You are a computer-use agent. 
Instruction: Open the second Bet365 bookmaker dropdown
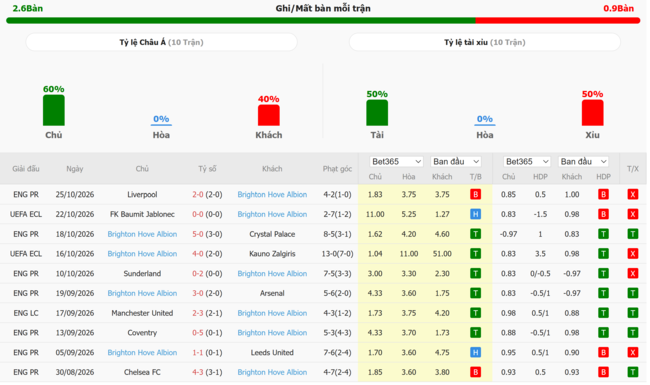click(x=526, y=162)
